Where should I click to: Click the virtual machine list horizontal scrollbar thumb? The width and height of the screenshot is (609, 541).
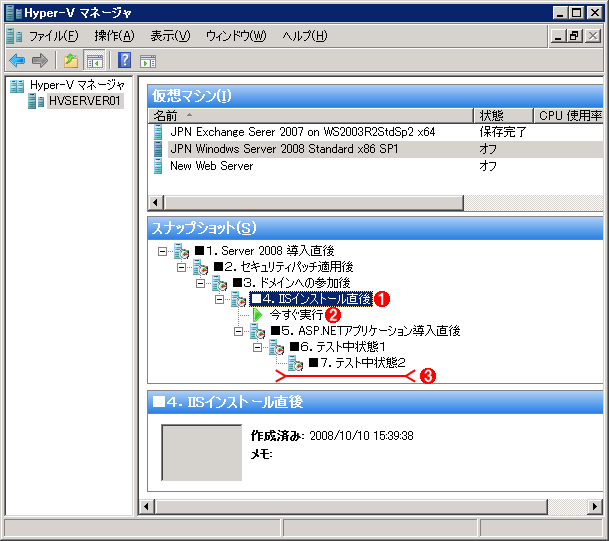[314, 202]
